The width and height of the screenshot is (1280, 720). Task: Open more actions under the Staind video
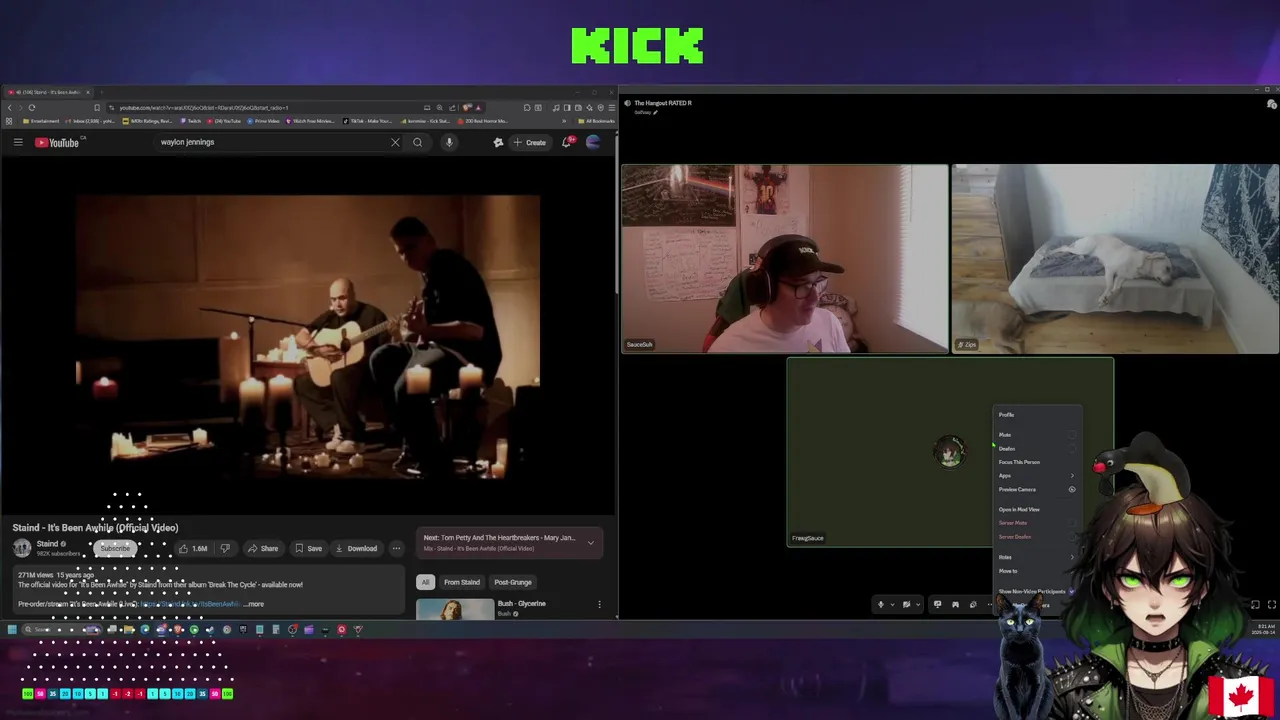396,548
